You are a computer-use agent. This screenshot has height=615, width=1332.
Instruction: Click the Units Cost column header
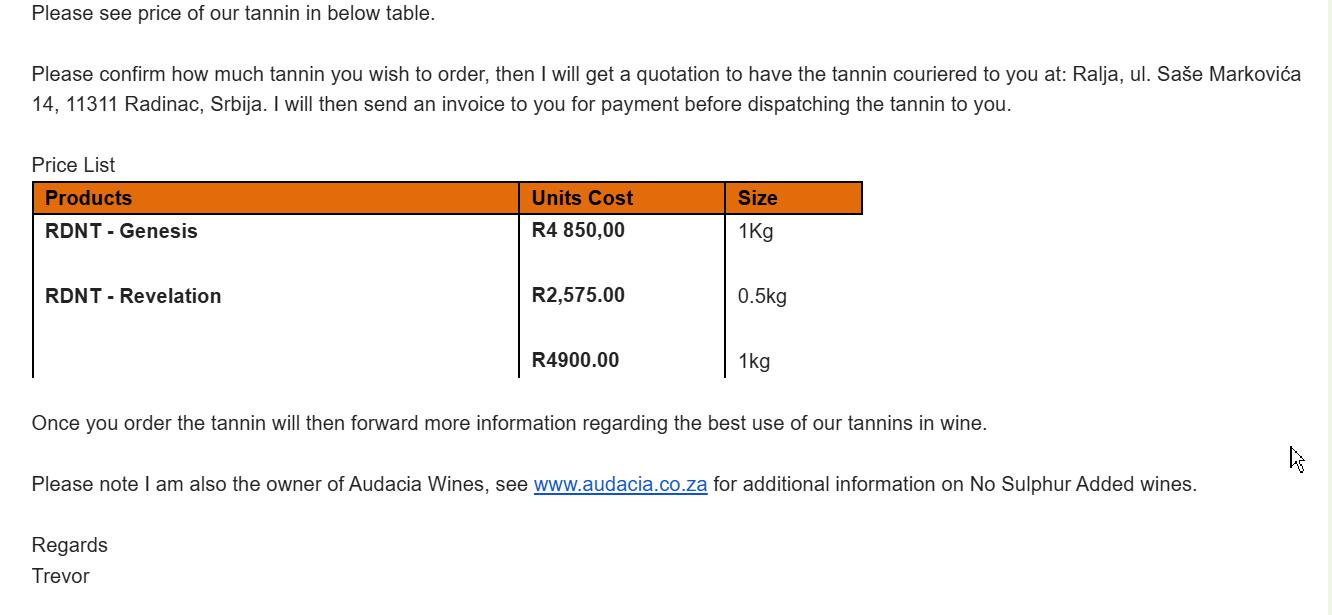622,198
